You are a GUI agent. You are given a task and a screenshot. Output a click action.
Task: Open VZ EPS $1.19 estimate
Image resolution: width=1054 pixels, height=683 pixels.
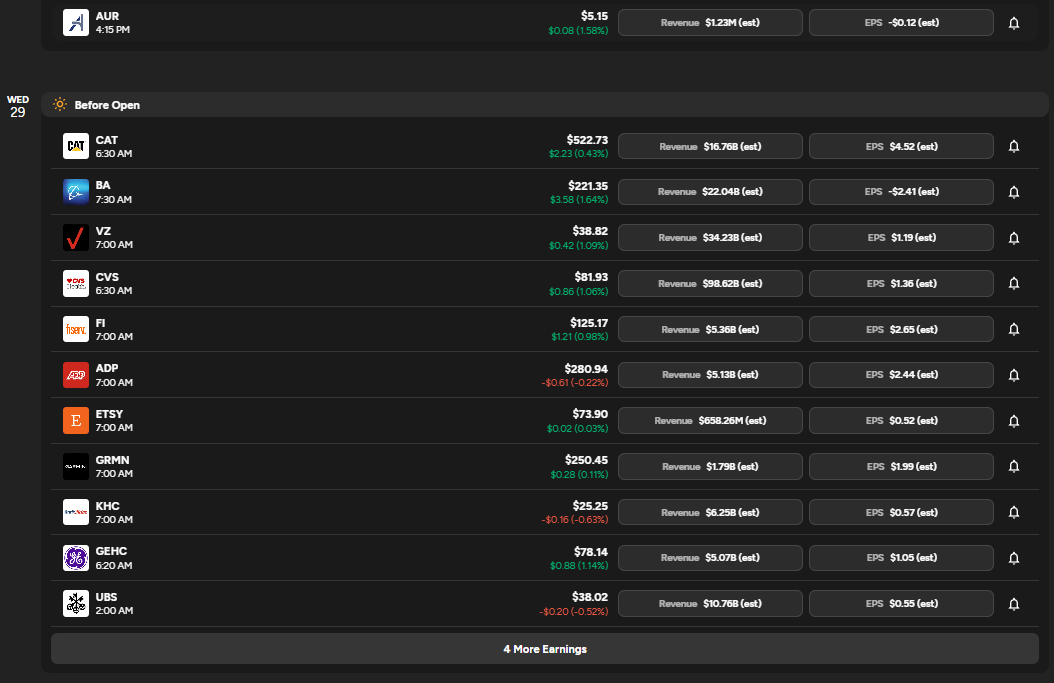click(x=901, y=237)
